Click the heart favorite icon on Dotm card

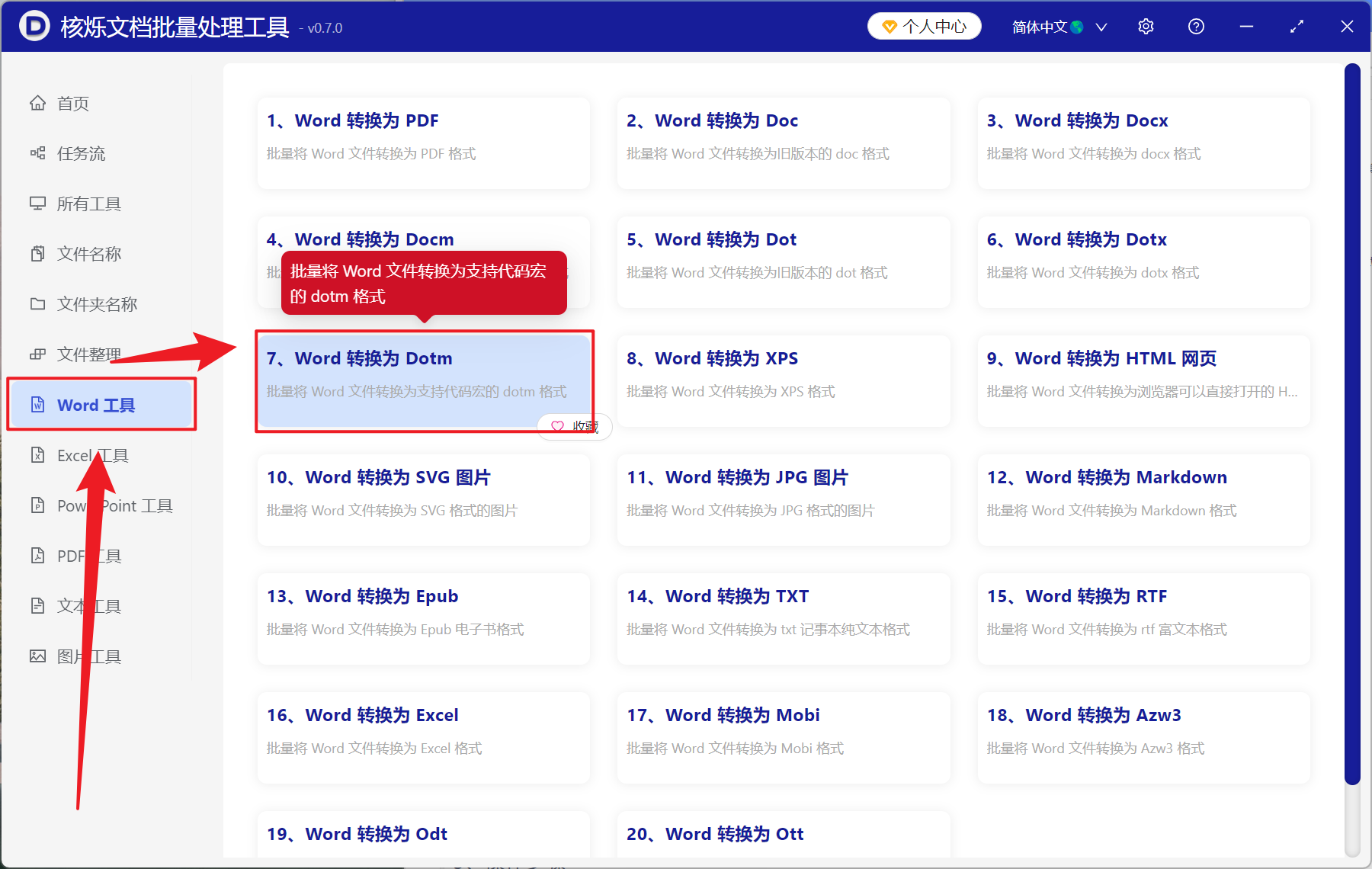pyautogui.click(x=557, y=427)
